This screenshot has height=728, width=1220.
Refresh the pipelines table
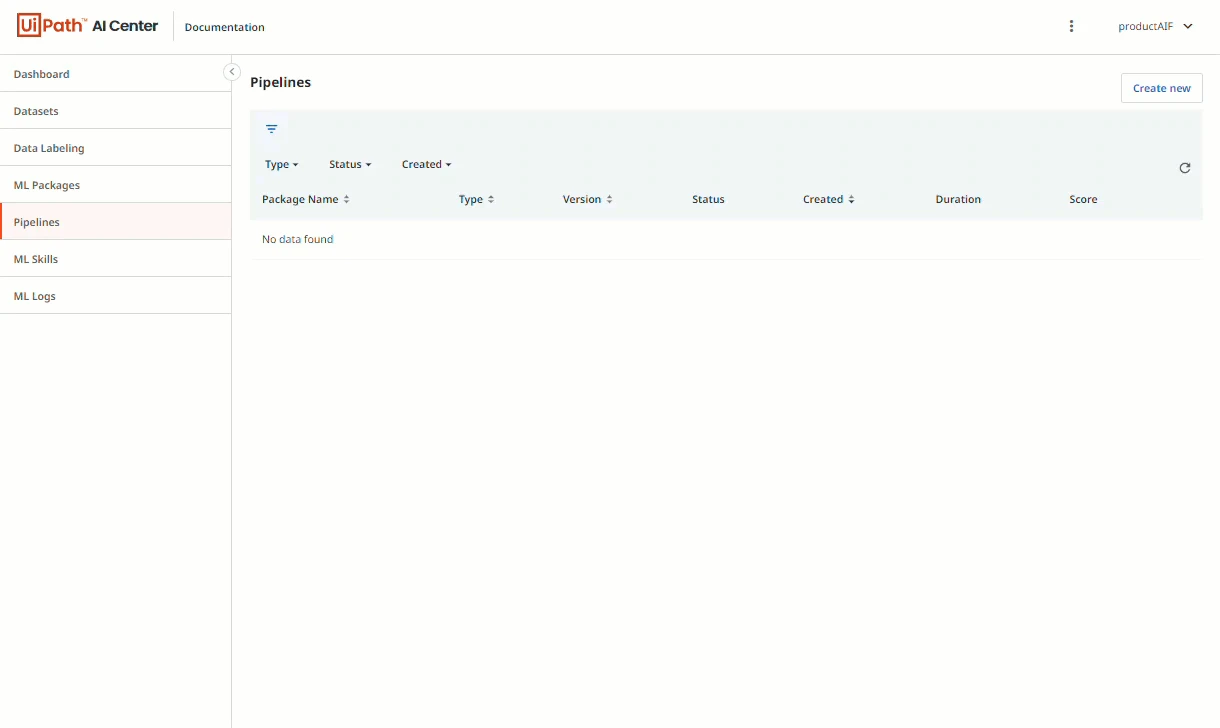click(1185, 168)
